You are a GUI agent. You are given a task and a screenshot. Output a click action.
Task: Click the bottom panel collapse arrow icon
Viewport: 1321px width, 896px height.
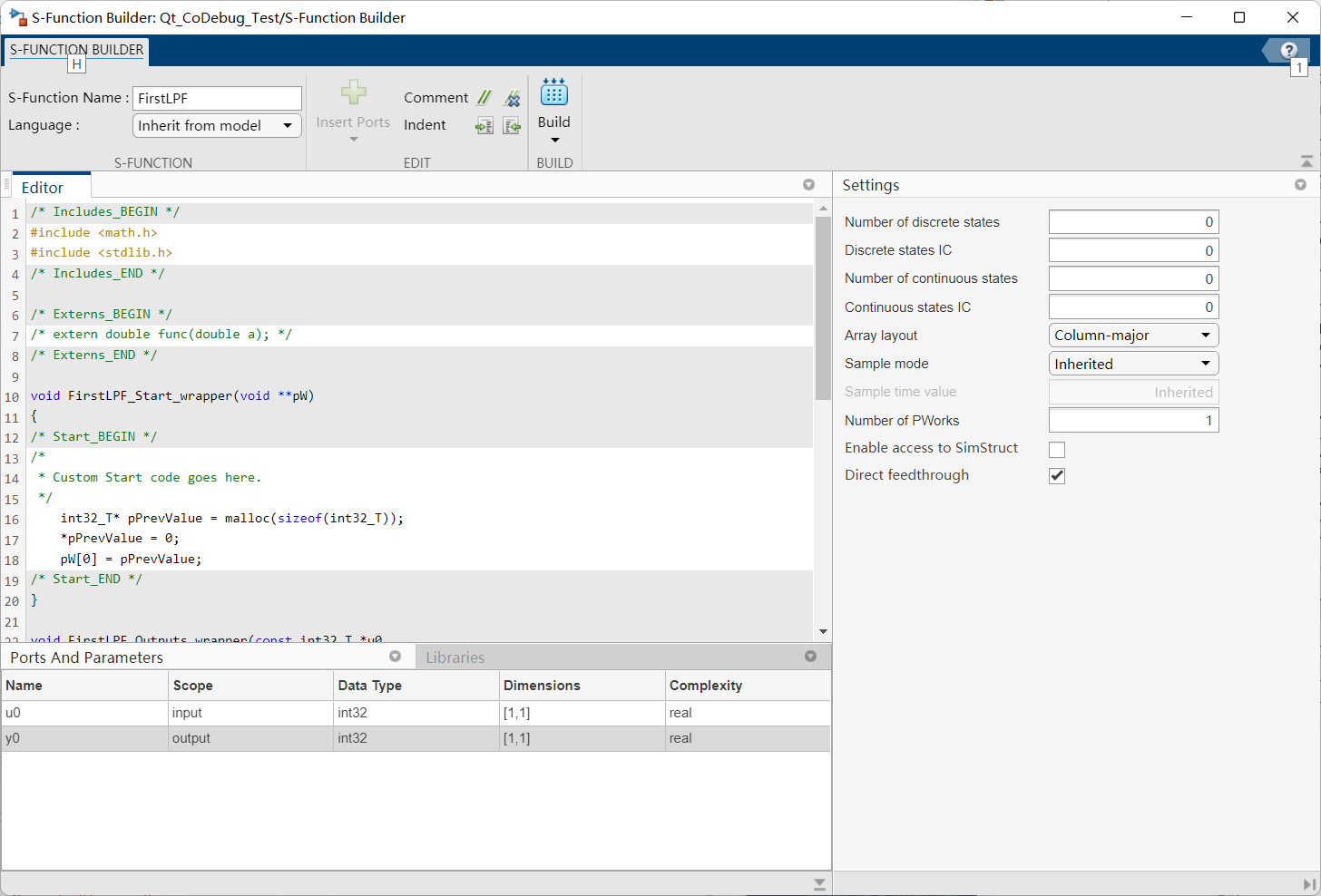[819, 884]
